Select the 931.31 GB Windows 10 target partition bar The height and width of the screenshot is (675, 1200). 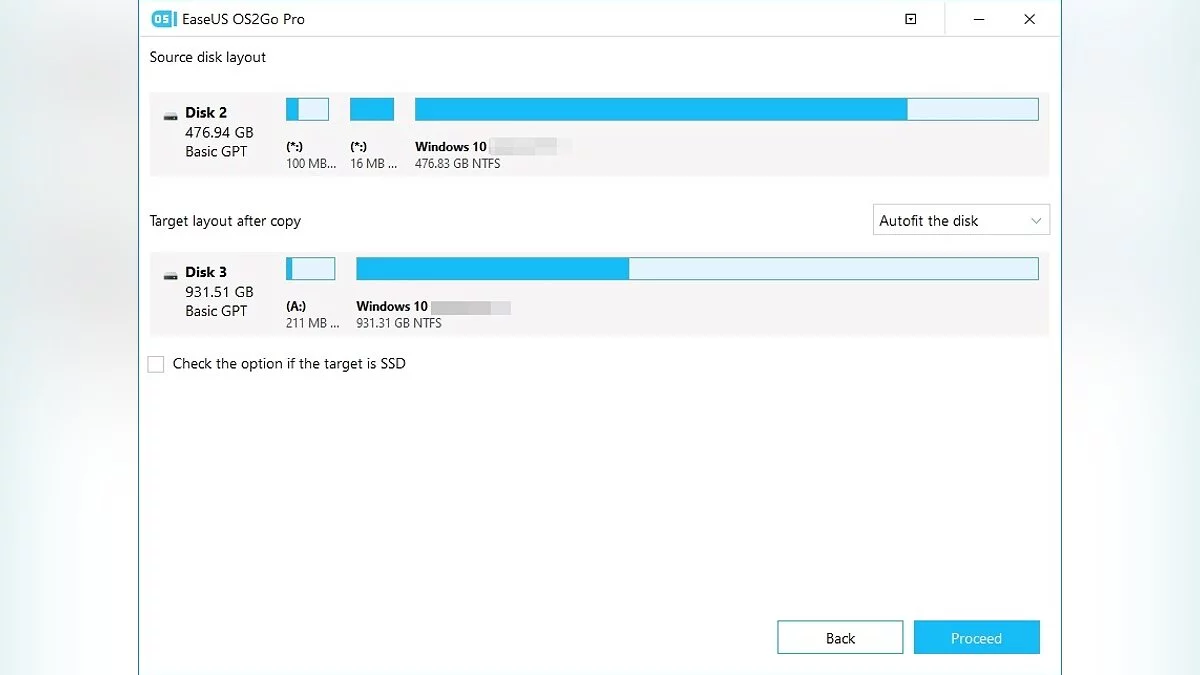point(697,268)
